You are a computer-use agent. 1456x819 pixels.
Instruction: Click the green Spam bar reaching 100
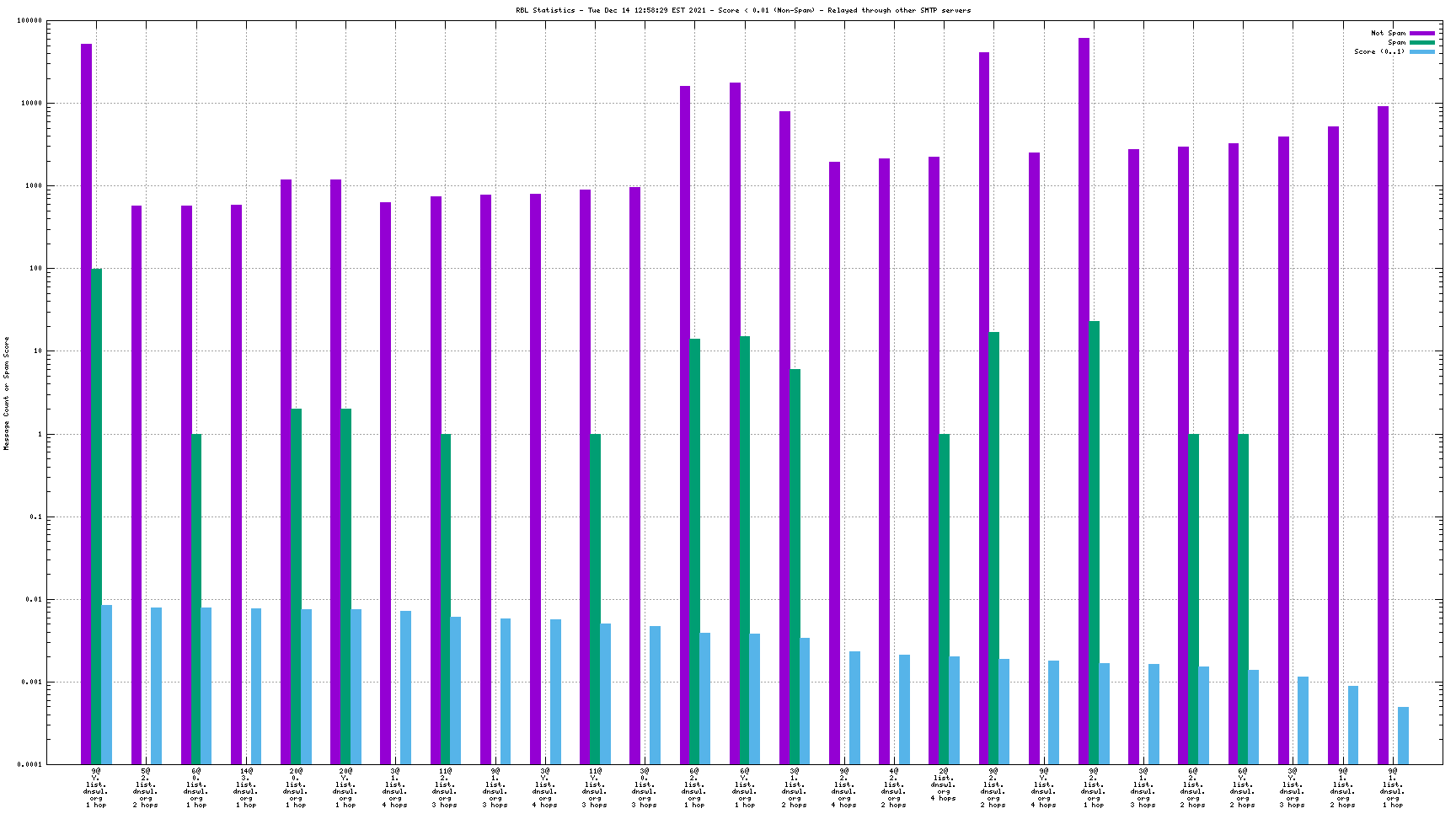[x=96, y=516]
